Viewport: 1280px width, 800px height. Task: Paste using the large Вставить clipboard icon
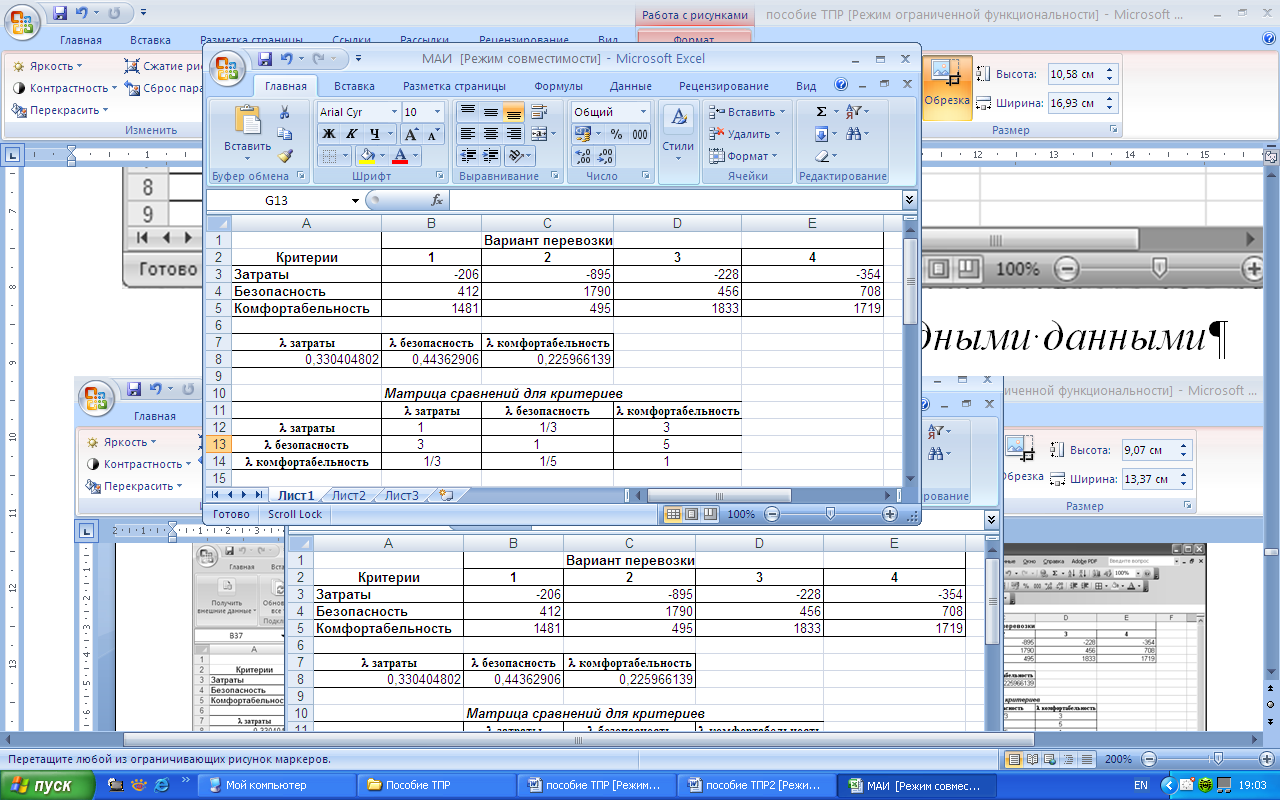(x=246, y=120)
